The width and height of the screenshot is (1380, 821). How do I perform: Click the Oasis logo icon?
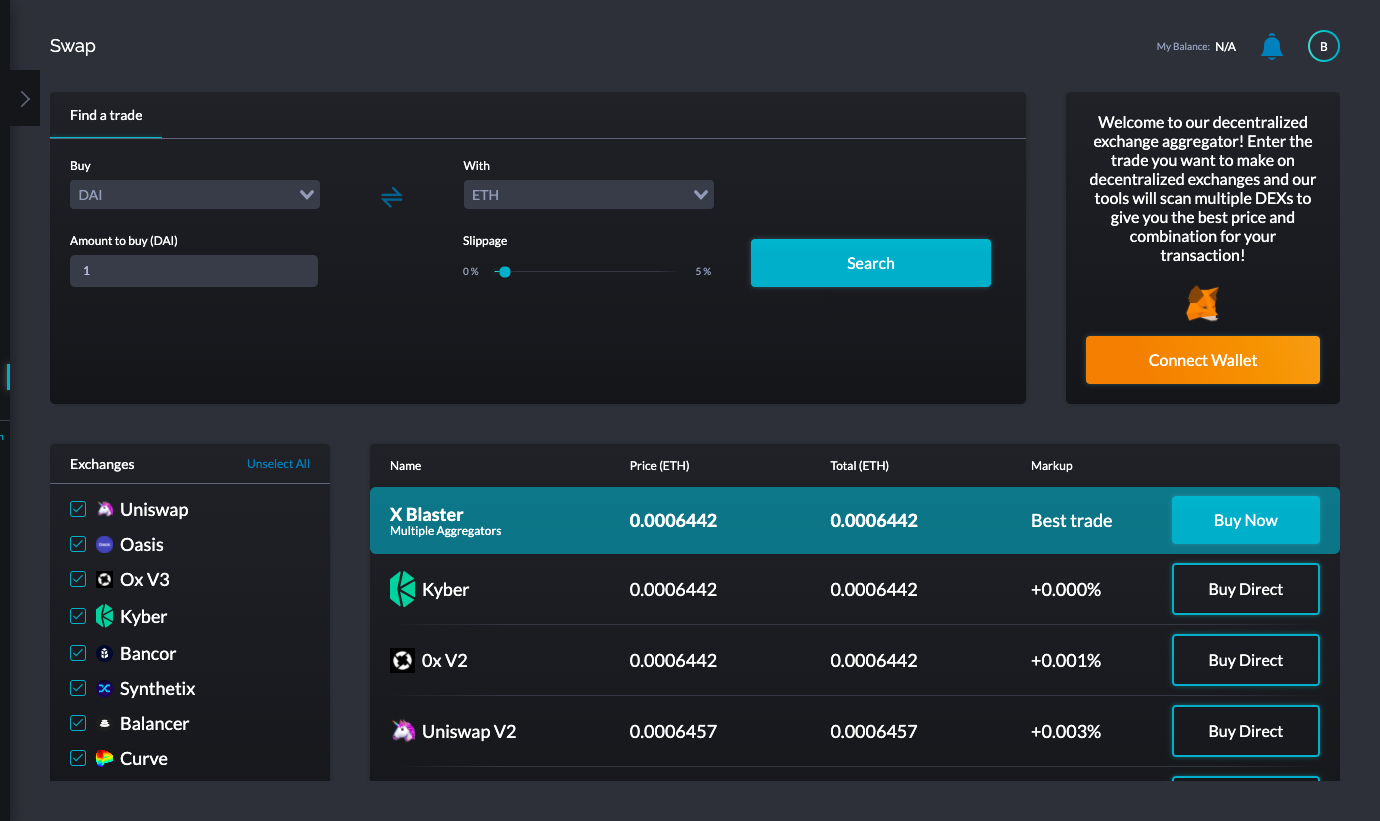105,544
